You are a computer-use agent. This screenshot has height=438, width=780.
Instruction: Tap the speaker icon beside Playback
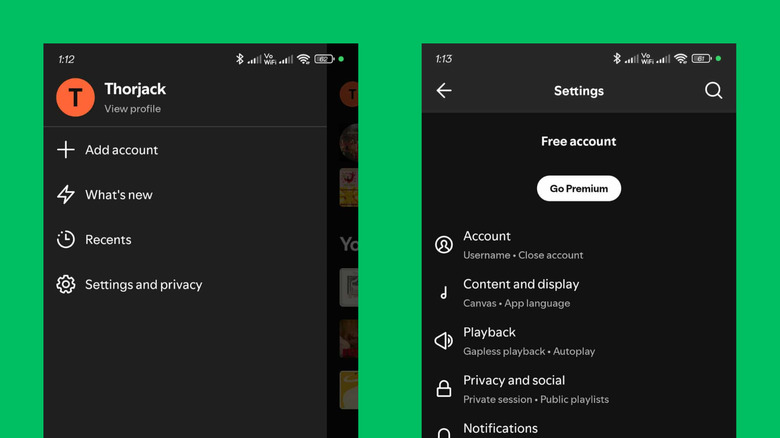(444, 341)
